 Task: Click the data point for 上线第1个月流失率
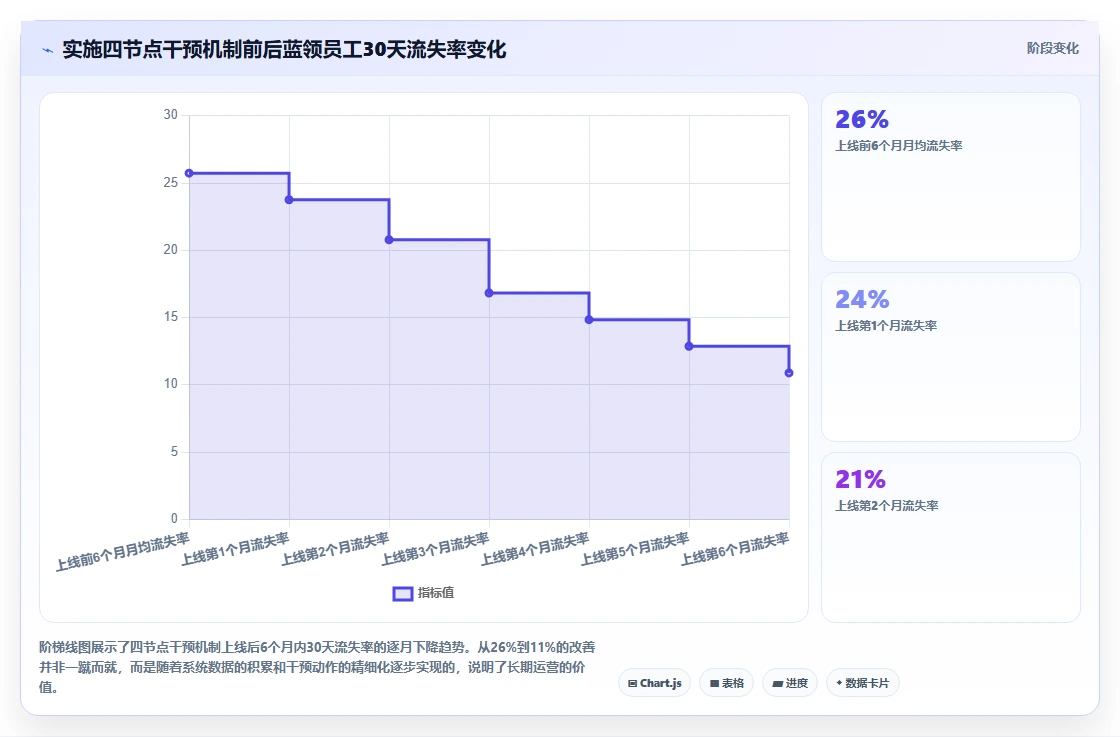pos(289,200)
